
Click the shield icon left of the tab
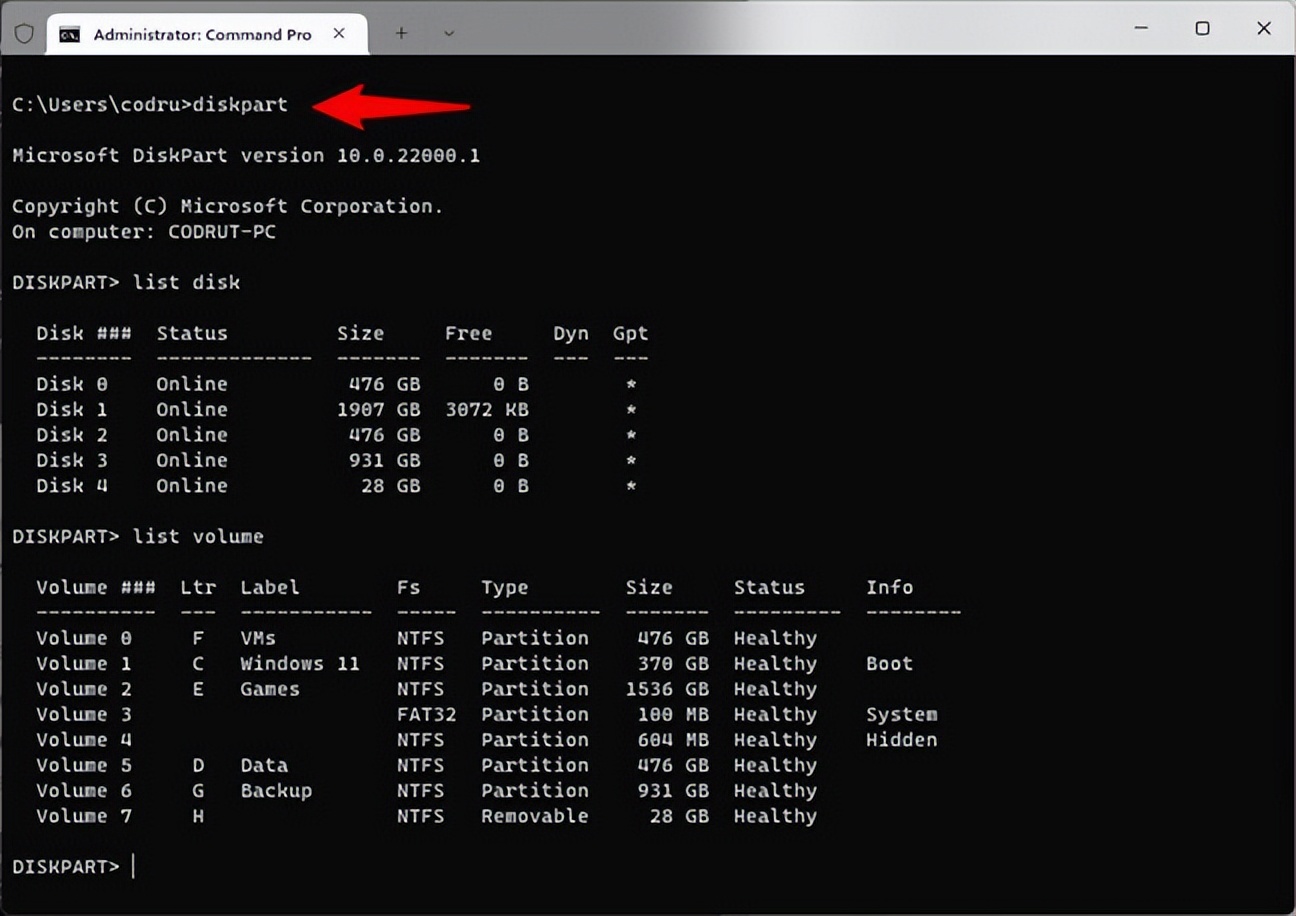click(x=25, y=34)
